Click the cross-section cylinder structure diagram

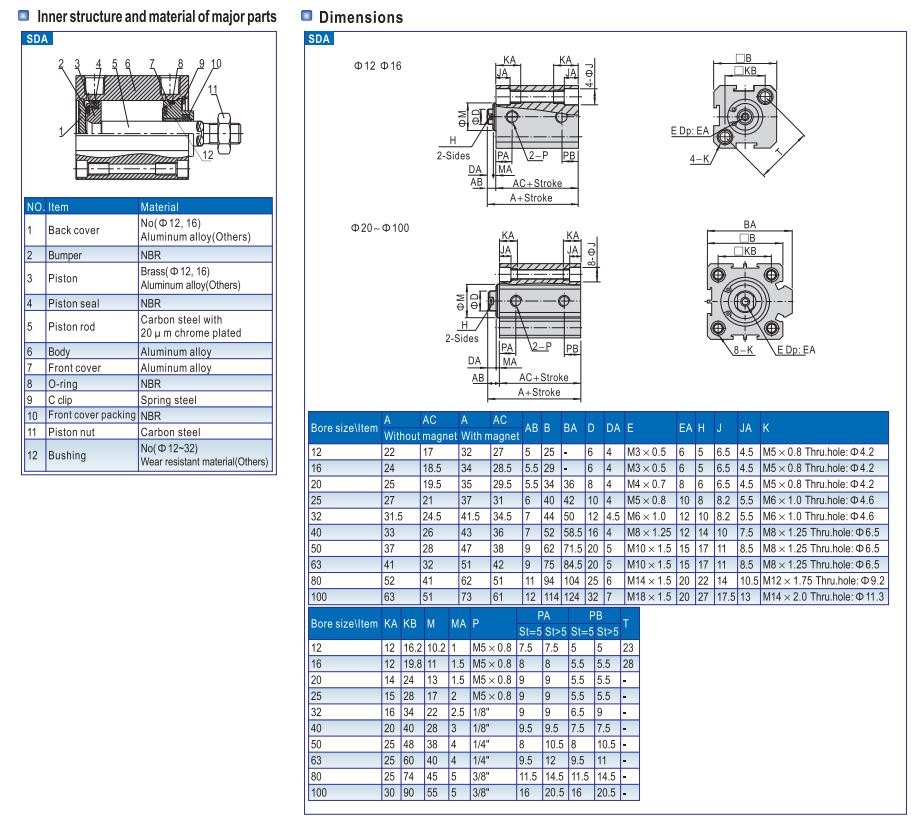[x=150, y=119]
